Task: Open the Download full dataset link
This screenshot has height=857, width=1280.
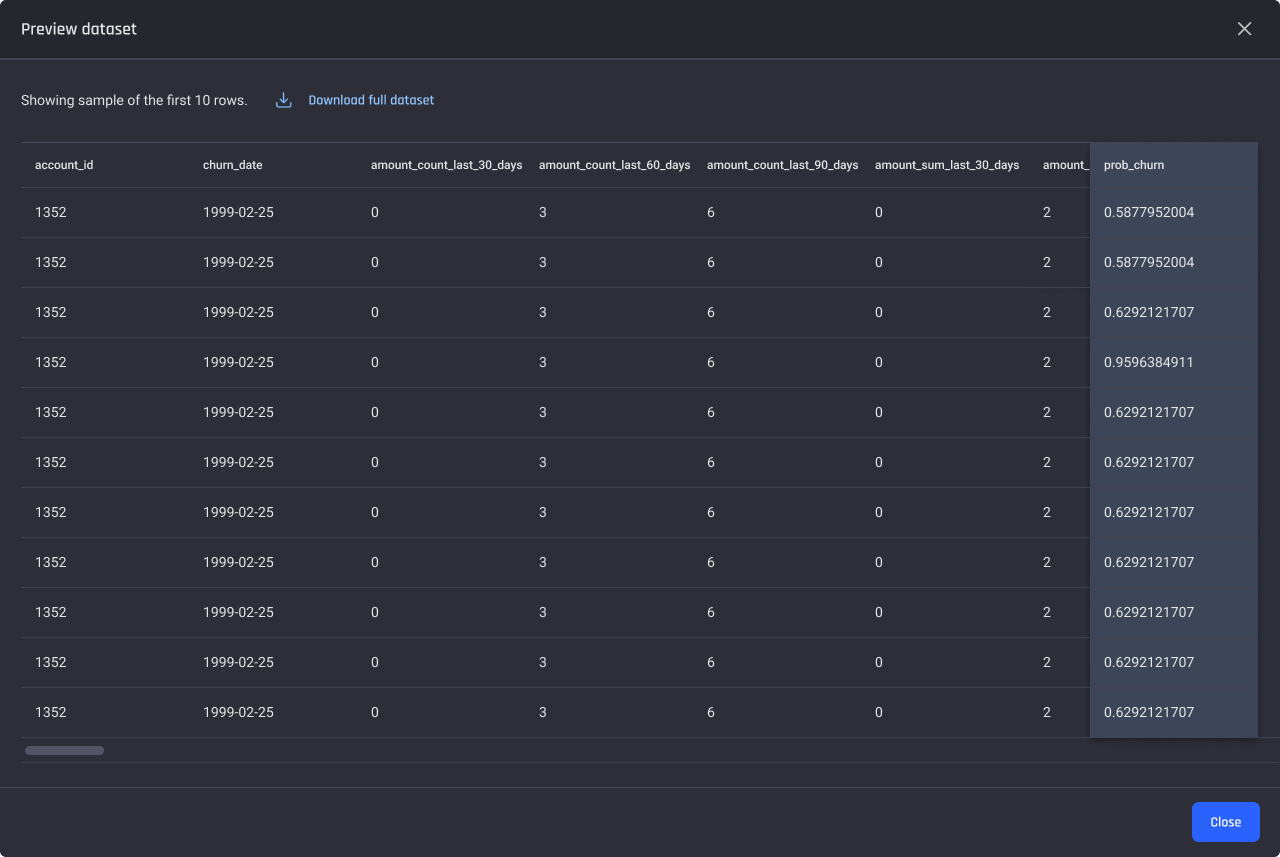Action: click(x=371, y=100)
